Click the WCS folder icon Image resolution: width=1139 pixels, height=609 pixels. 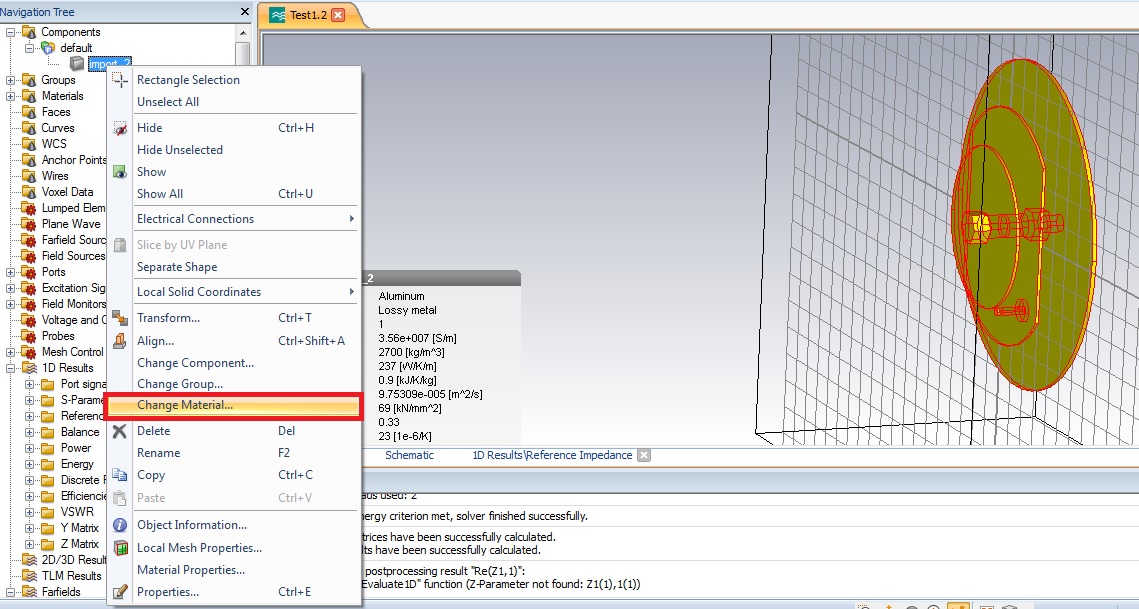pos(29,144)
